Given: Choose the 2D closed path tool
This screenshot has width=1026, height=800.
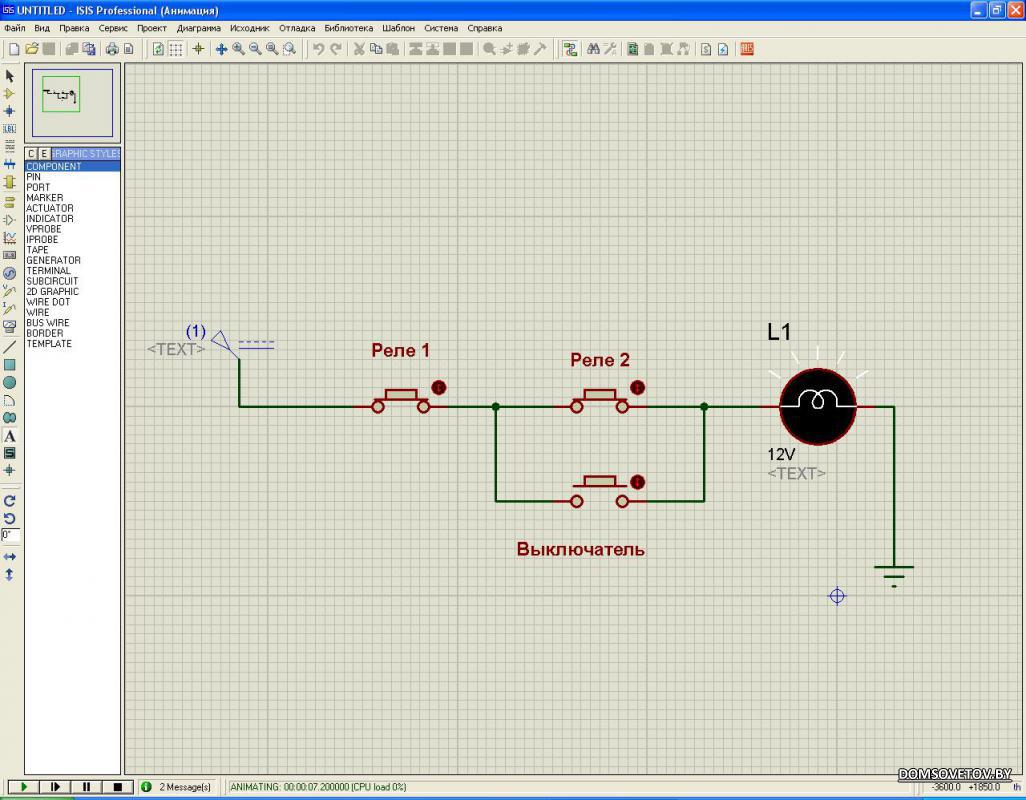Looking at the screenshot, I should [x=9, y=417].
